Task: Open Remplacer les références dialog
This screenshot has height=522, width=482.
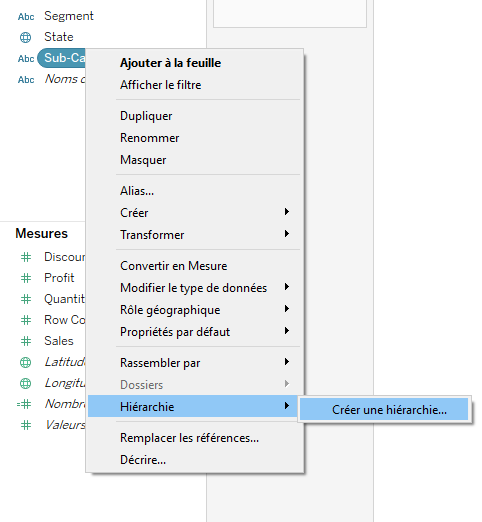Action: pyautogui.click(x=189, y=438)
